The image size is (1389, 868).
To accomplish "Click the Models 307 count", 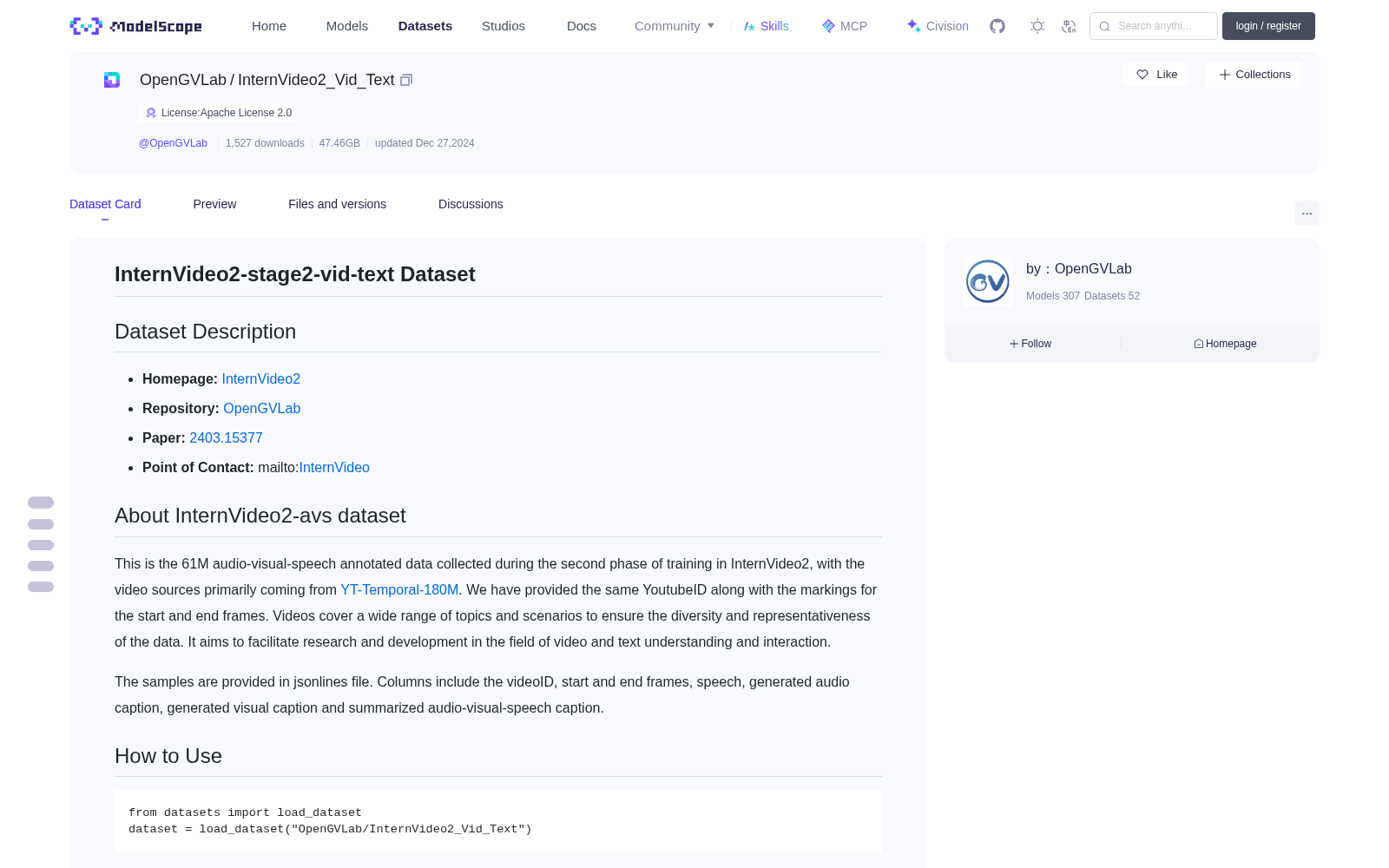I will (x=1053, y=296).
